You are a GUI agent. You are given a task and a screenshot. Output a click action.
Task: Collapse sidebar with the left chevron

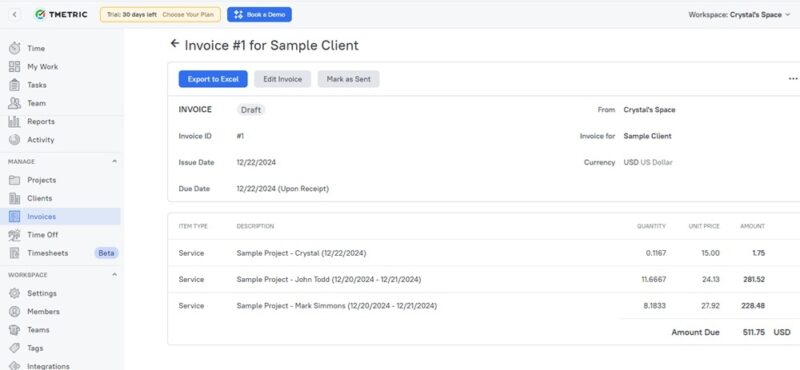tap(14, 14)
